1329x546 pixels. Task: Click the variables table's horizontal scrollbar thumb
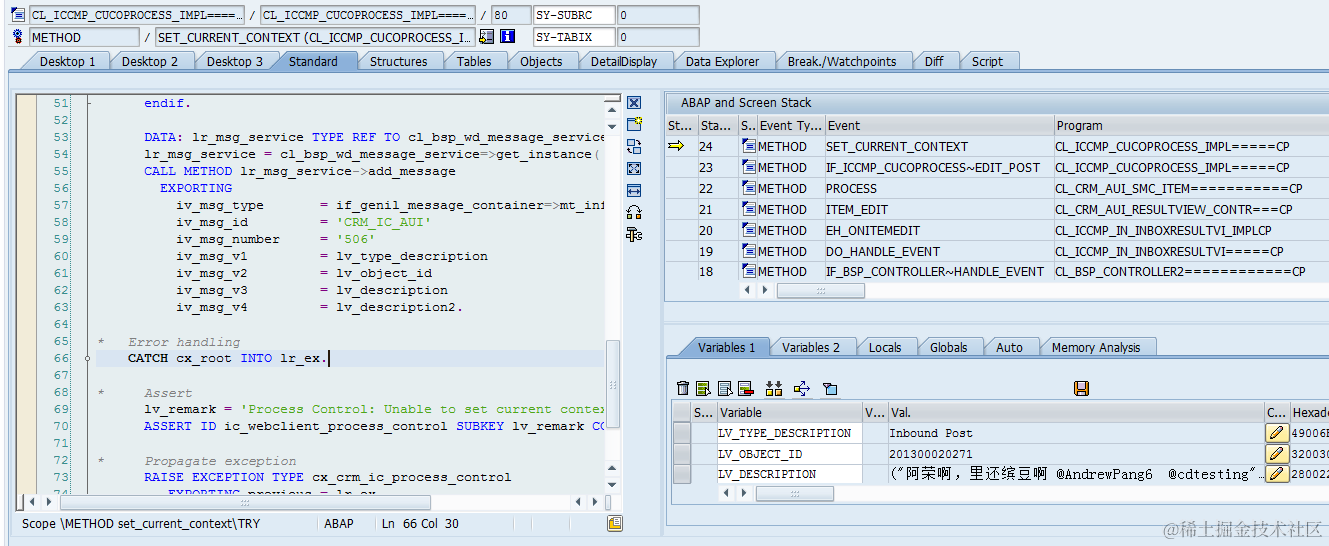point(794,494)
